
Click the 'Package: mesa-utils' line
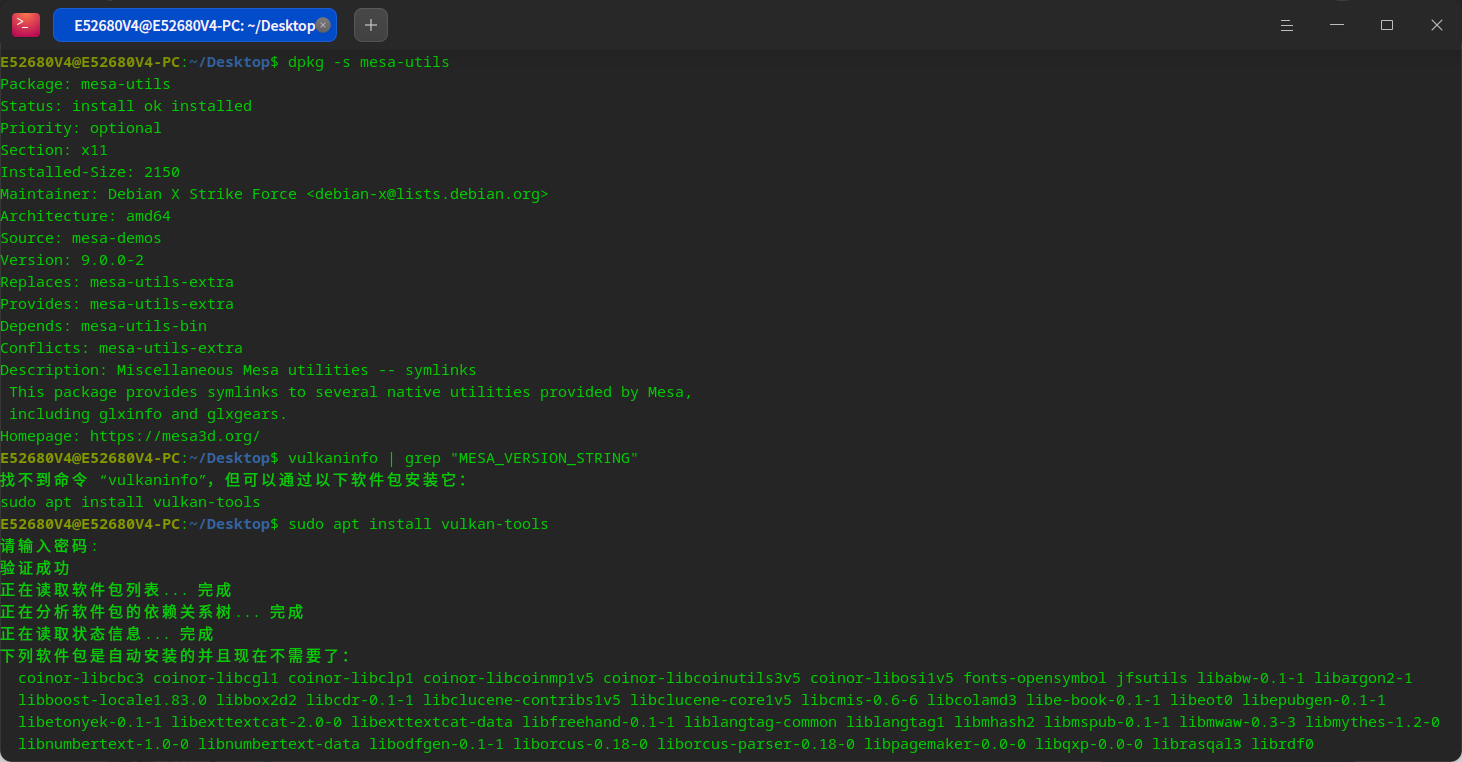(x=85, y=84)
